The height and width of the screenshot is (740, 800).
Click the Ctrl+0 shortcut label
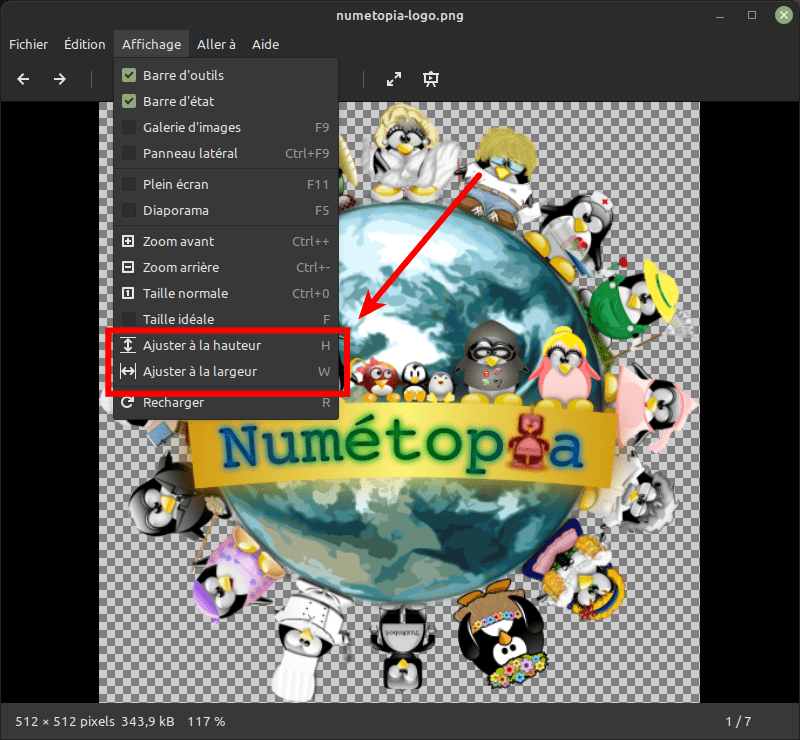[x=311, y=293]
